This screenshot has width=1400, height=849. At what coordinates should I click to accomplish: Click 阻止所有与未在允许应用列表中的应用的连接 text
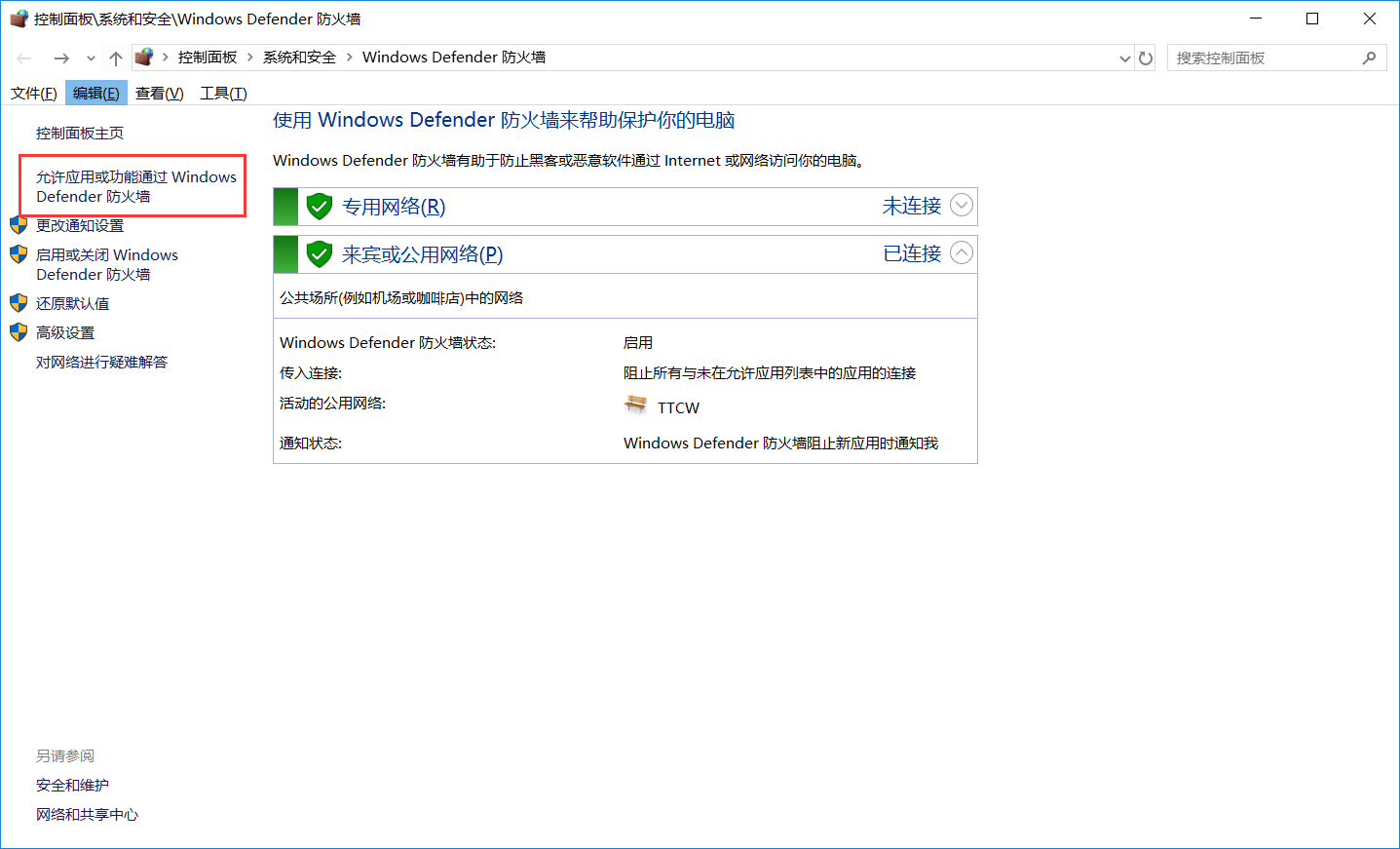[x=770, y=373]
